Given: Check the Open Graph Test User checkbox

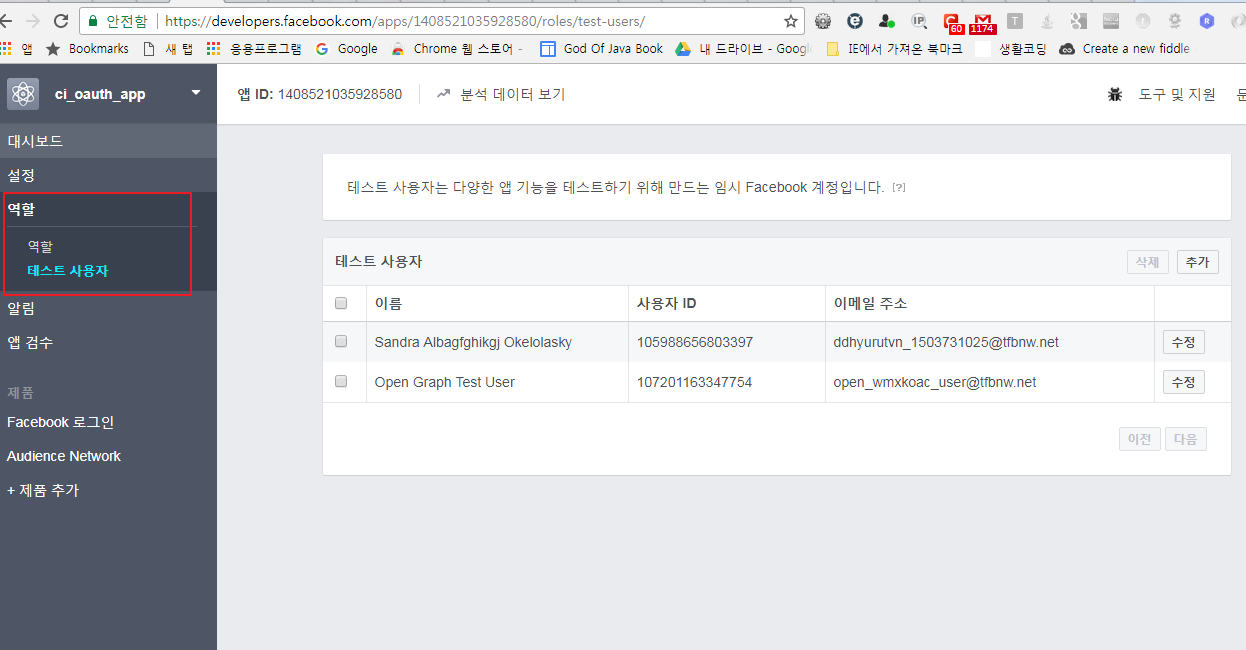Looking at the screenshot, I should click(341, 381).
